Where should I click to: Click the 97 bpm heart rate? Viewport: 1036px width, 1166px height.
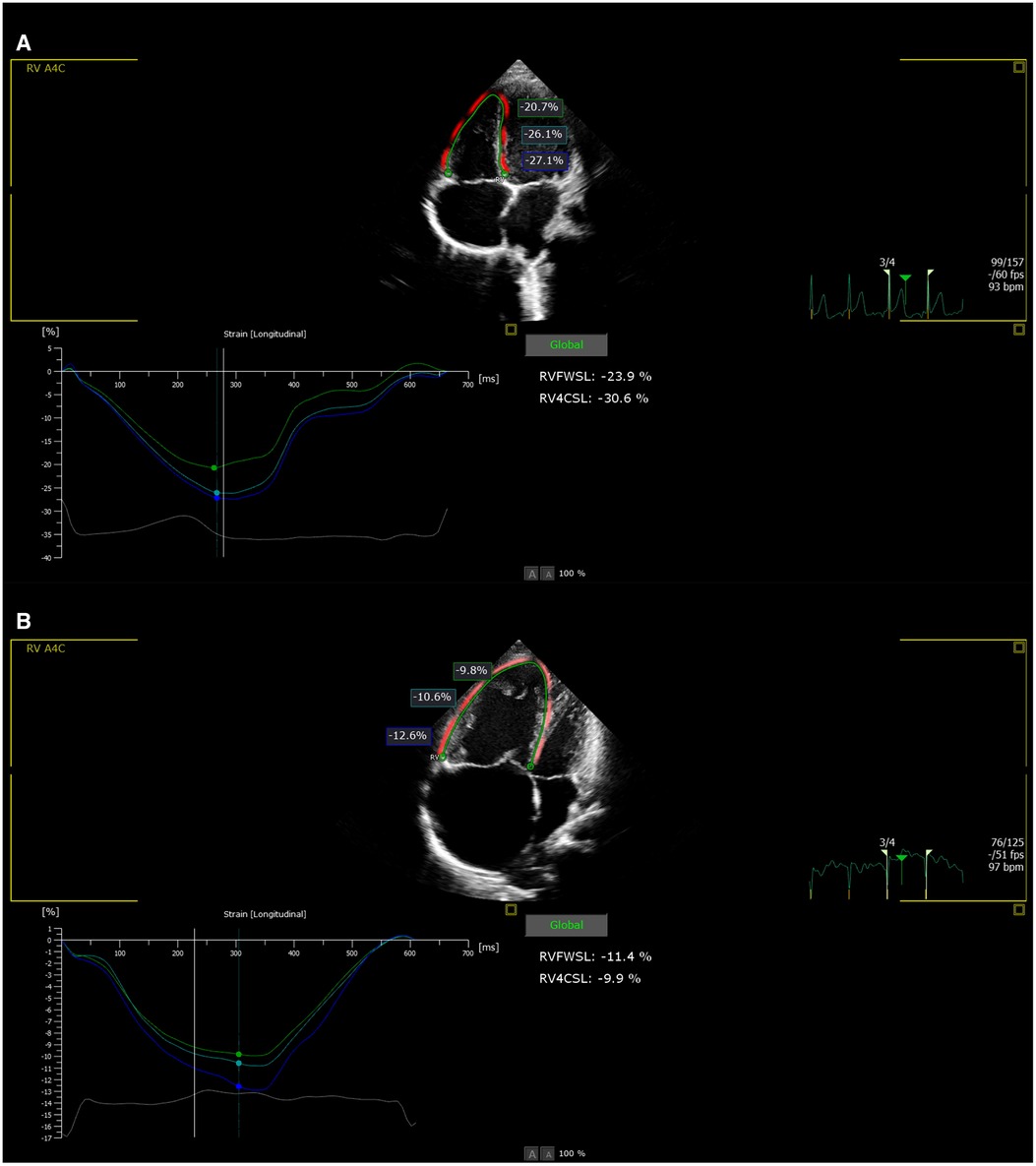pyautogui.click(x=1006, y=867)
